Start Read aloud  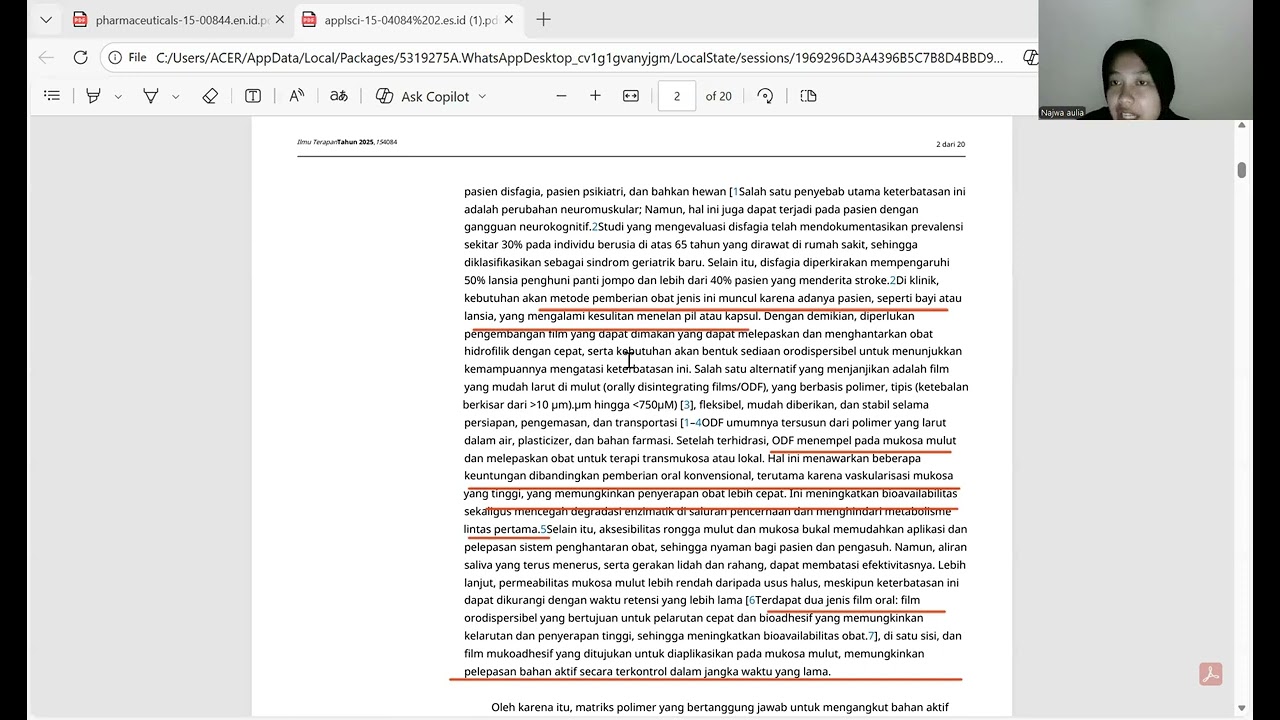click(296, 96)
